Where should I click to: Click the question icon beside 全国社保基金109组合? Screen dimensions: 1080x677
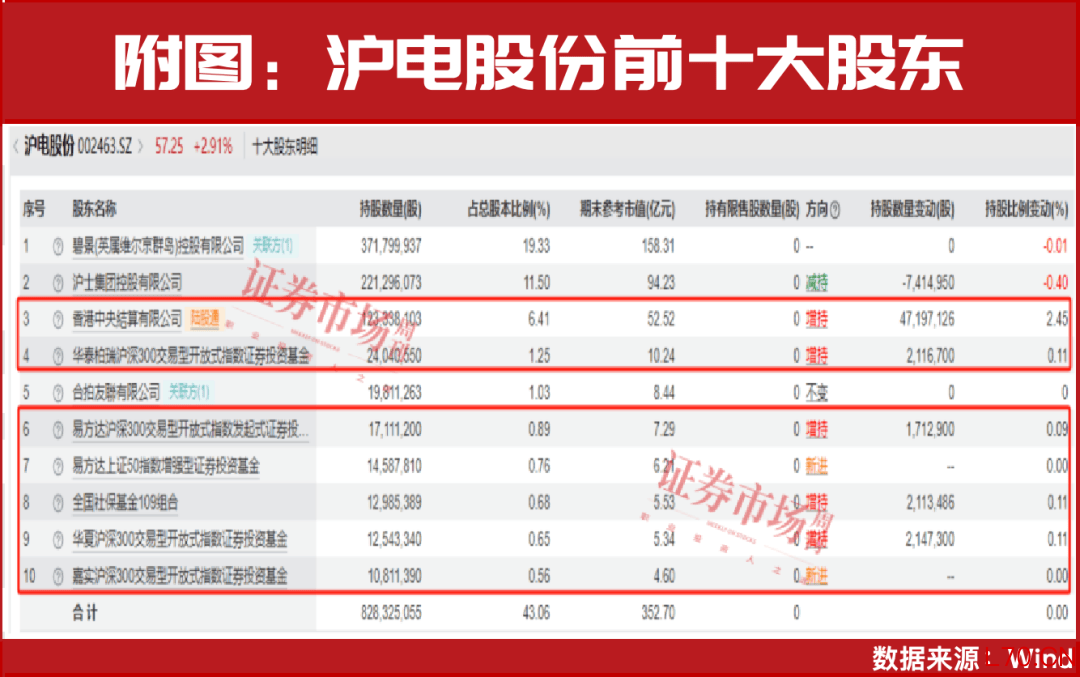point(56,502)
